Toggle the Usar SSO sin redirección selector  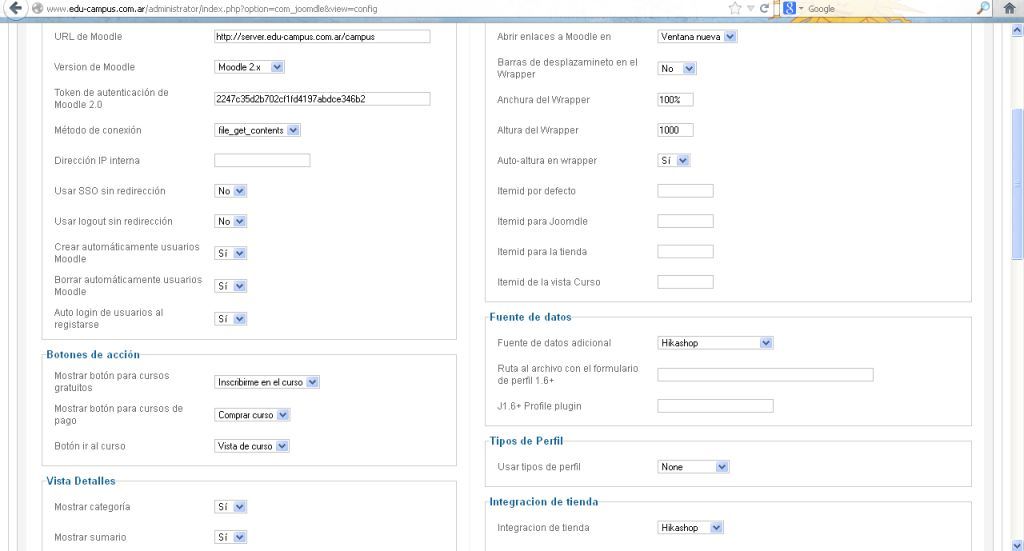click(231, 191)
